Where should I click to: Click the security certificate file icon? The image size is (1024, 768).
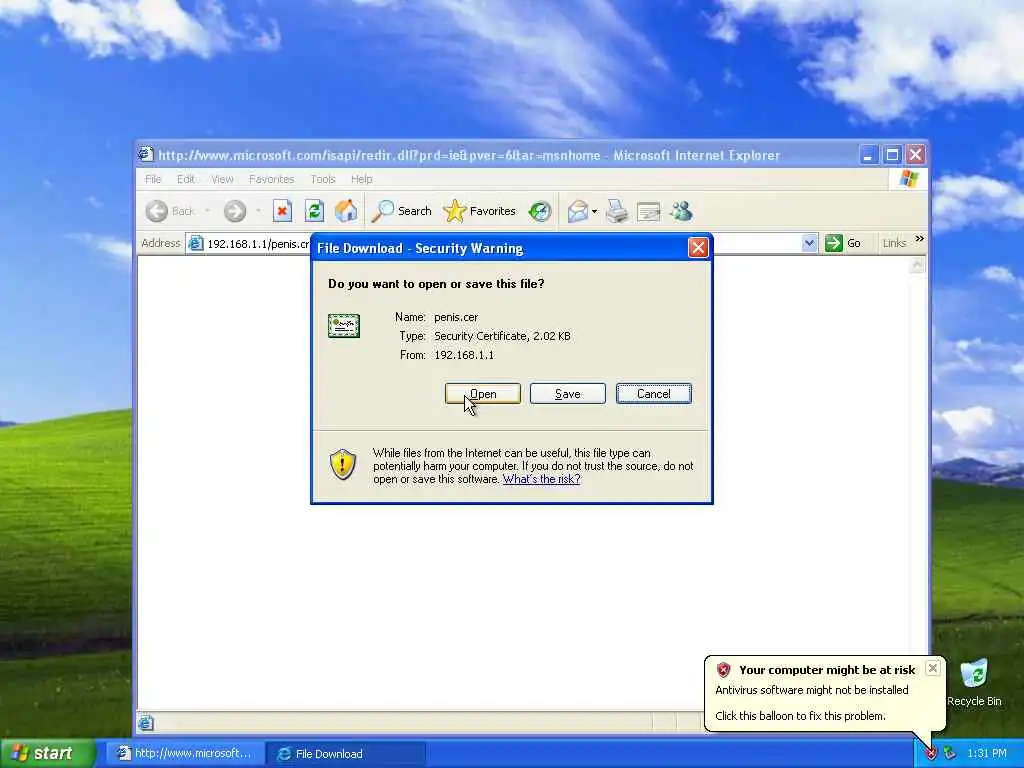pos(344,326)
